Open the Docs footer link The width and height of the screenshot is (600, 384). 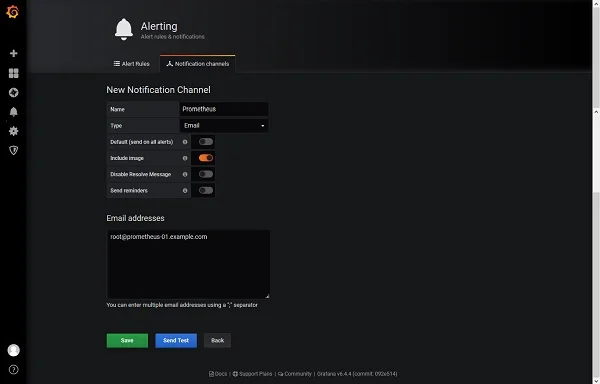pos(218,374)
